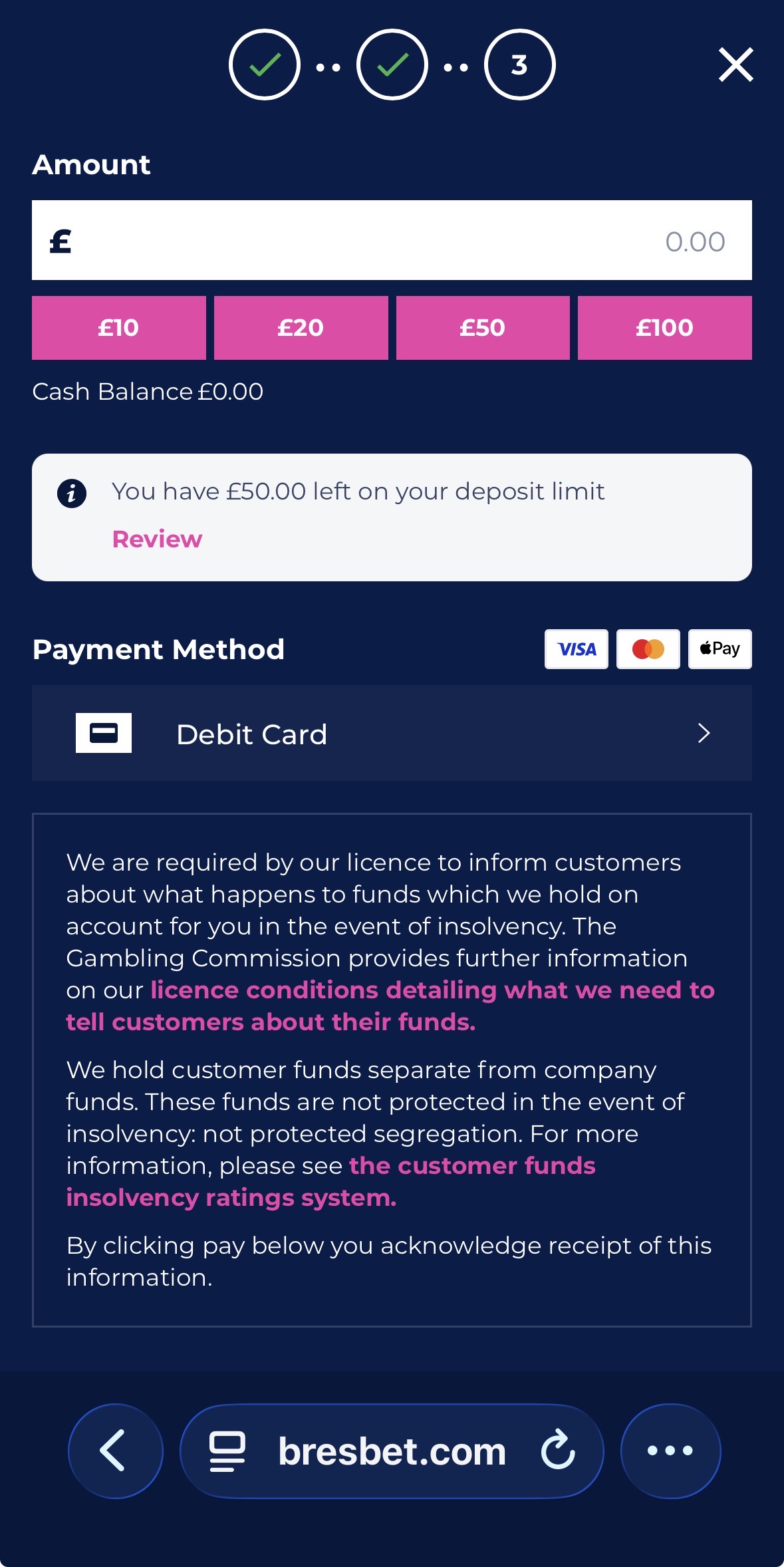Focus the Amount input field
The height and width of the screenshot is (1567, 784).
pos(392,240)
